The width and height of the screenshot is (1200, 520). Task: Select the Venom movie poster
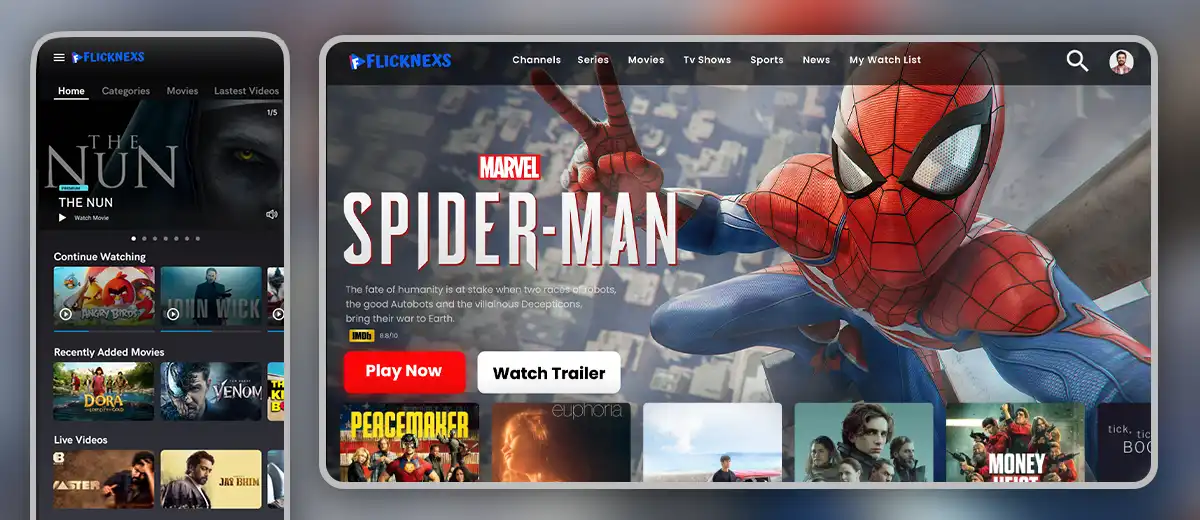click(211, 391)
